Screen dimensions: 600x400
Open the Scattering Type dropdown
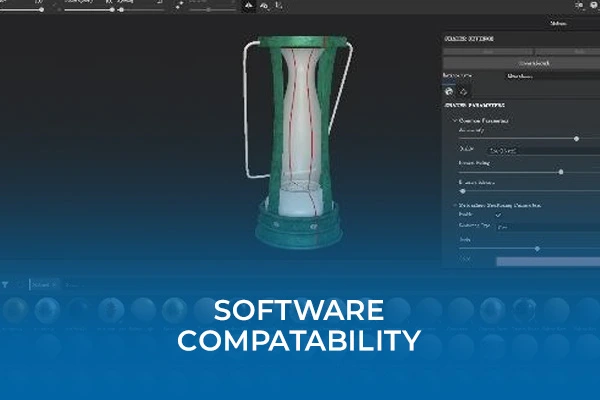548,227
